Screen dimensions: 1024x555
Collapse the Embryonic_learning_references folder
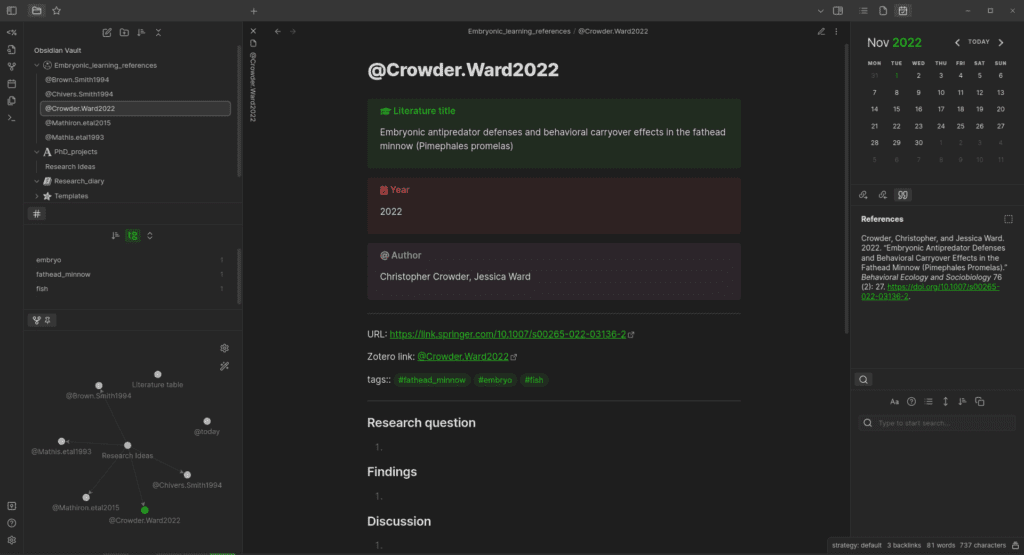pyautogui.click(x=37, y=65)
